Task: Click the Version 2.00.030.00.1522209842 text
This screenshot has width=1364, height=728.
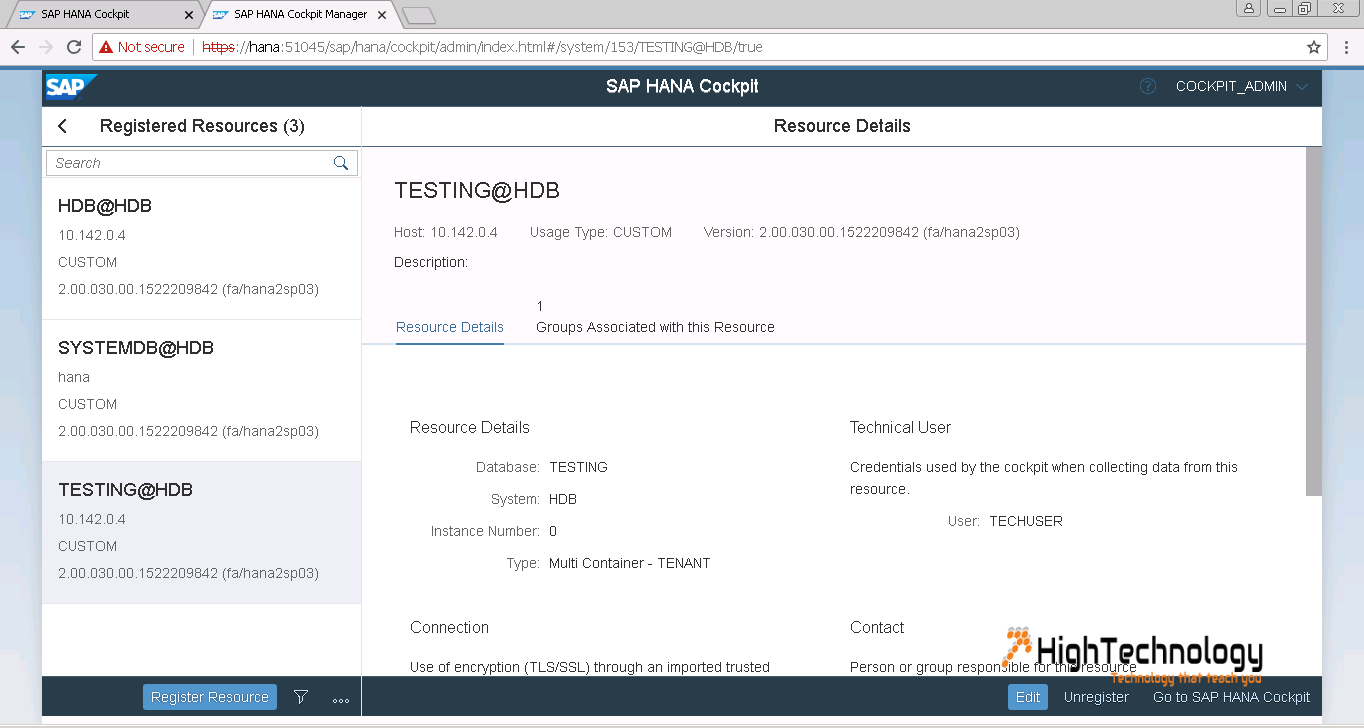Action: click(862, 232)
